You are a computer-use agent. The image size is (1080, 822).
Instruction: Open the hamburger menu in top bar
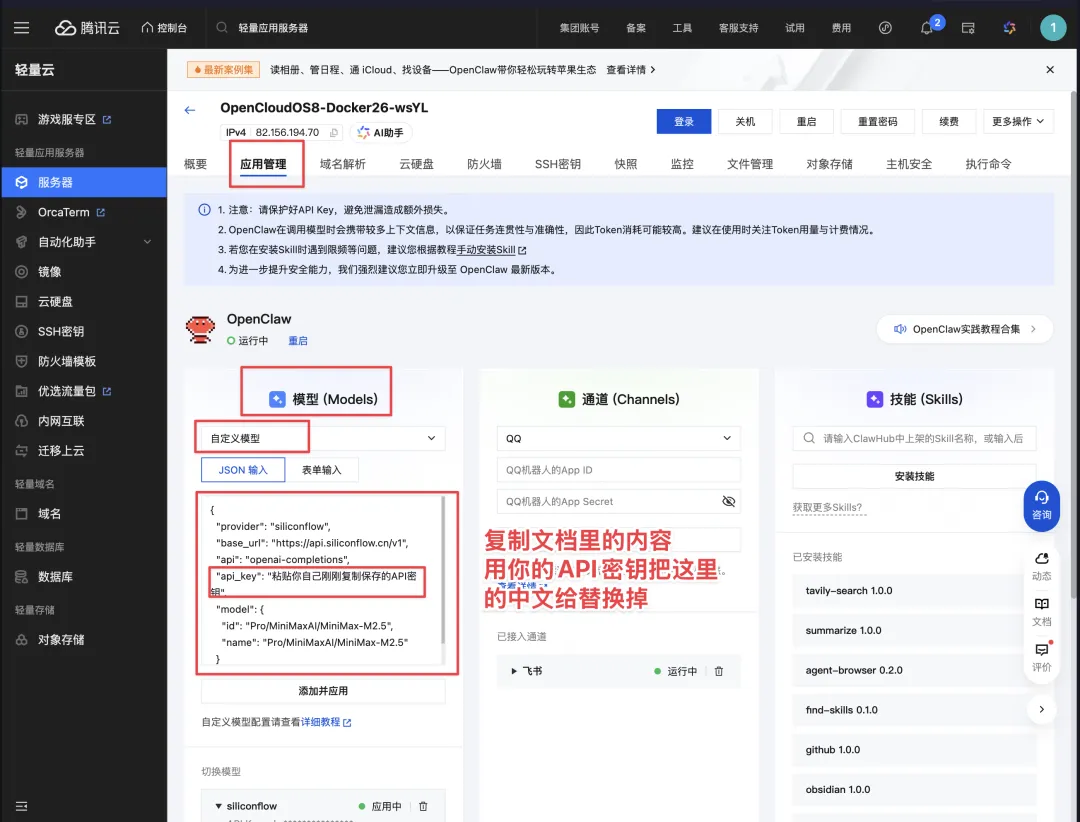click(x=21, y=28)
